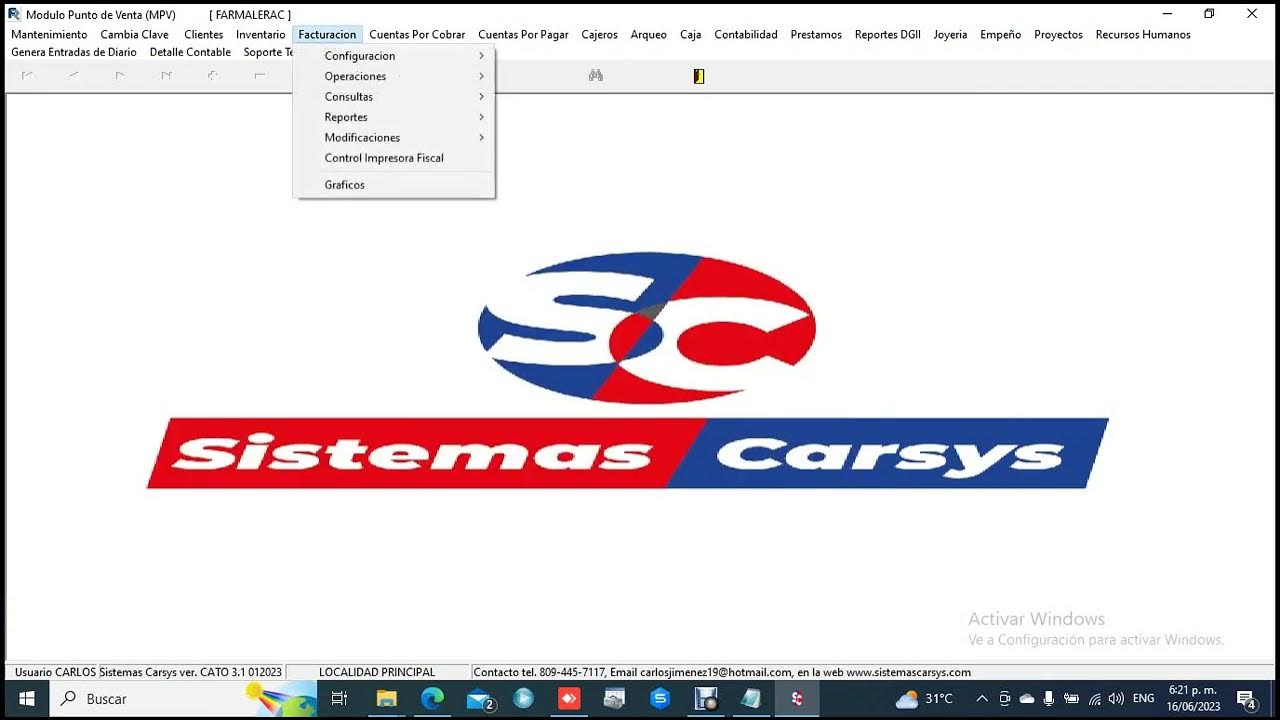This screenshot has width=1280, height=720.
Task: Open the Mail app in taskbar
Action: coord(480,699)
